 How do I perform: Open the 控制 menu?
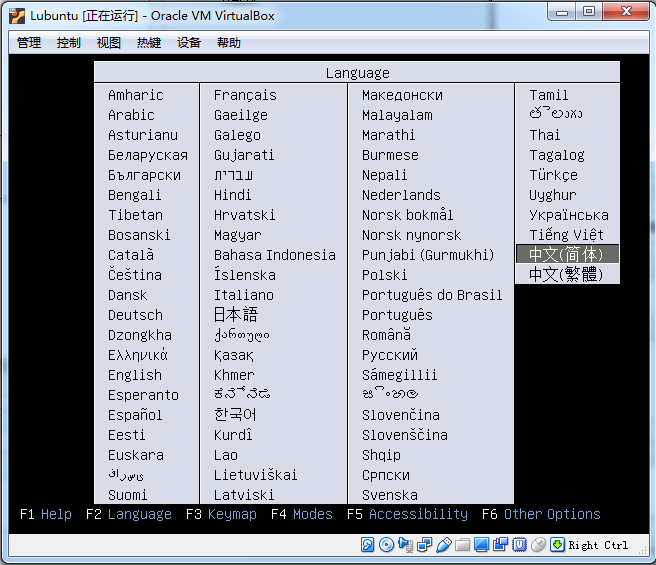(69, 43)
